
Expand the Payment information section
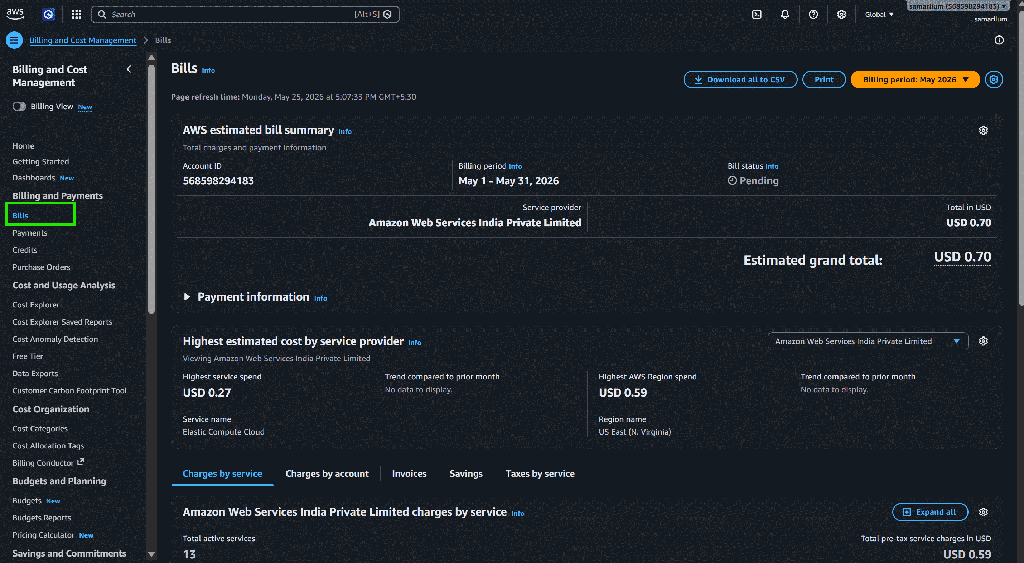pos(187,297)
